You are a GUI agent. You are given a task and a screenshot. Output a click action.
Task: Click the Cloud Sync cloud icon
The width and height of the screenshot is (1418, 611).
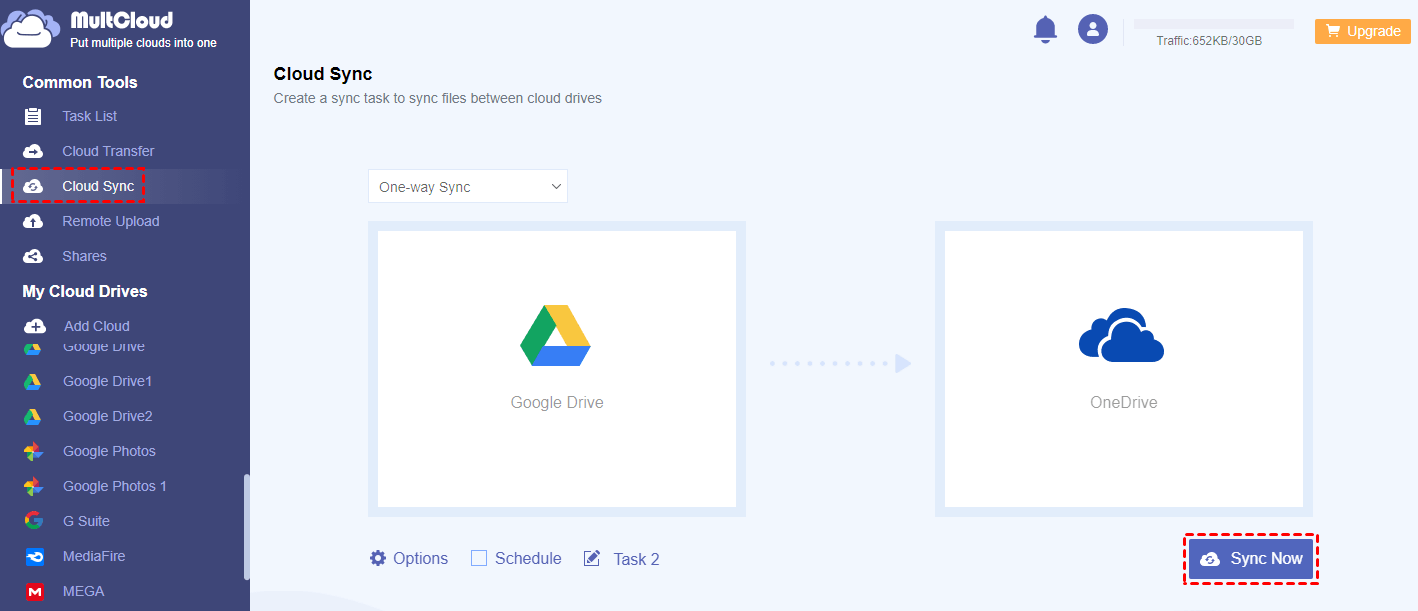point(33,186)
